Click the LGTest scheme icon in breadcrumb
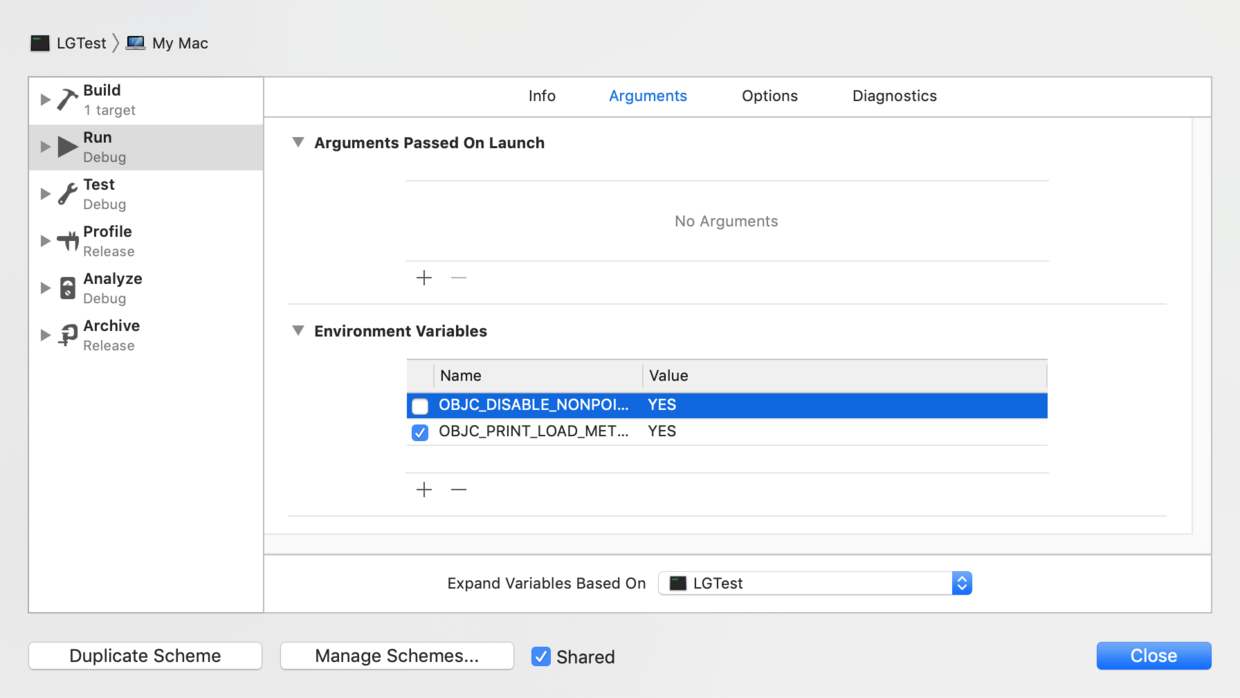 (x=40, y=43)
